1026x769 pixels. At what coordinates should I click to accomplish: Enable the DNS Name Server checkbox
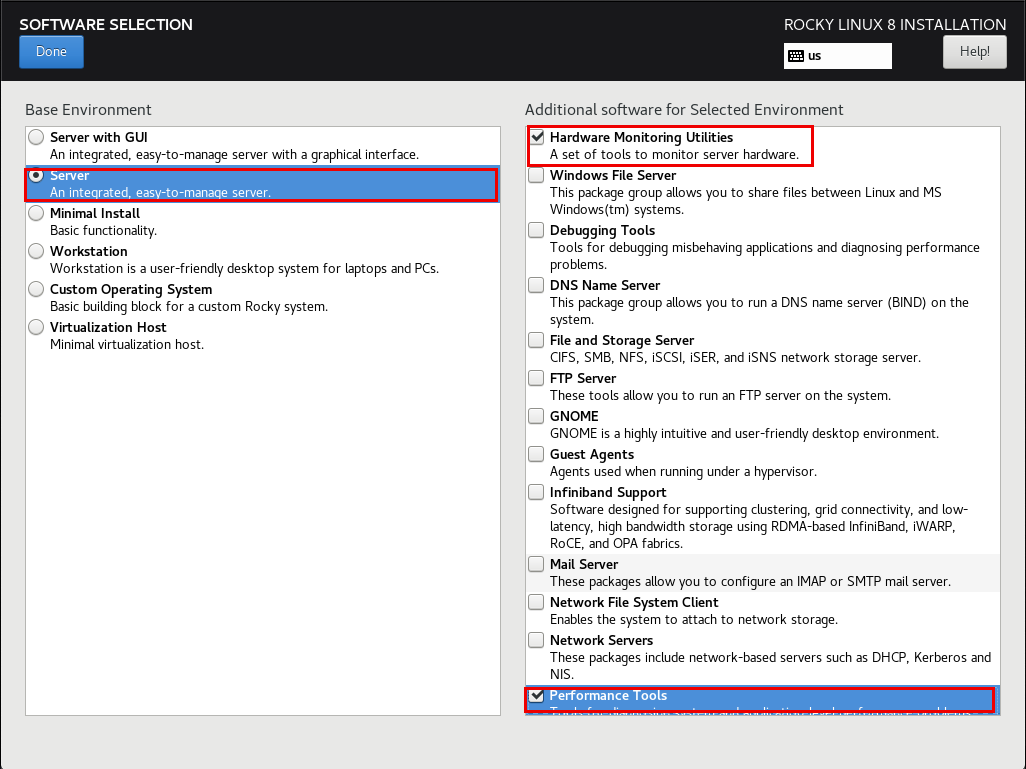click(537, 285)
